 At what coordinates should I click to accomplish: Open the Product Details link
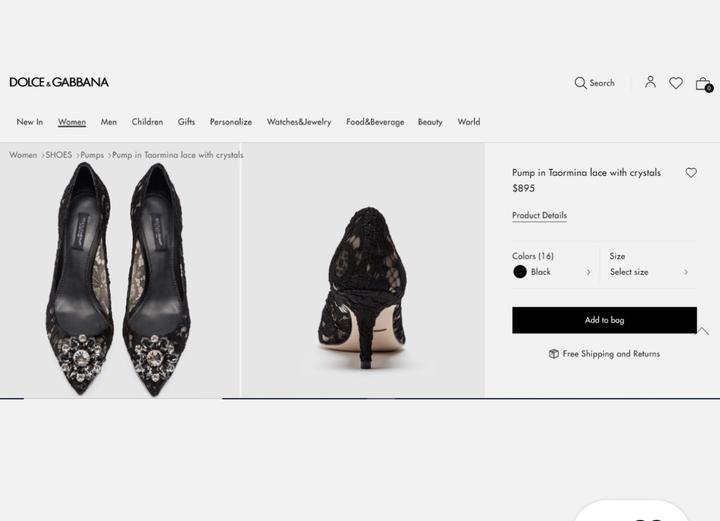[x=539, y=215]
